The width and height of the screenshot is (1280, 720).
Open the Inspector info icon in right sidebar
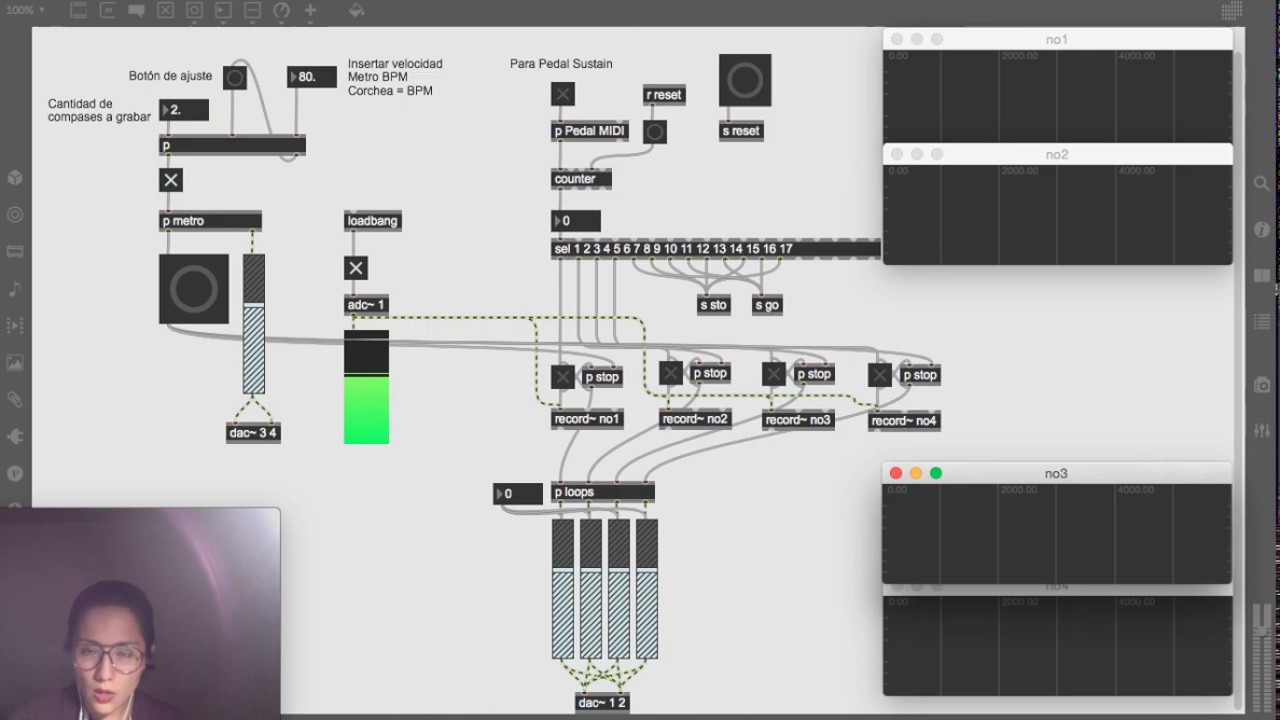point(1262,230)
